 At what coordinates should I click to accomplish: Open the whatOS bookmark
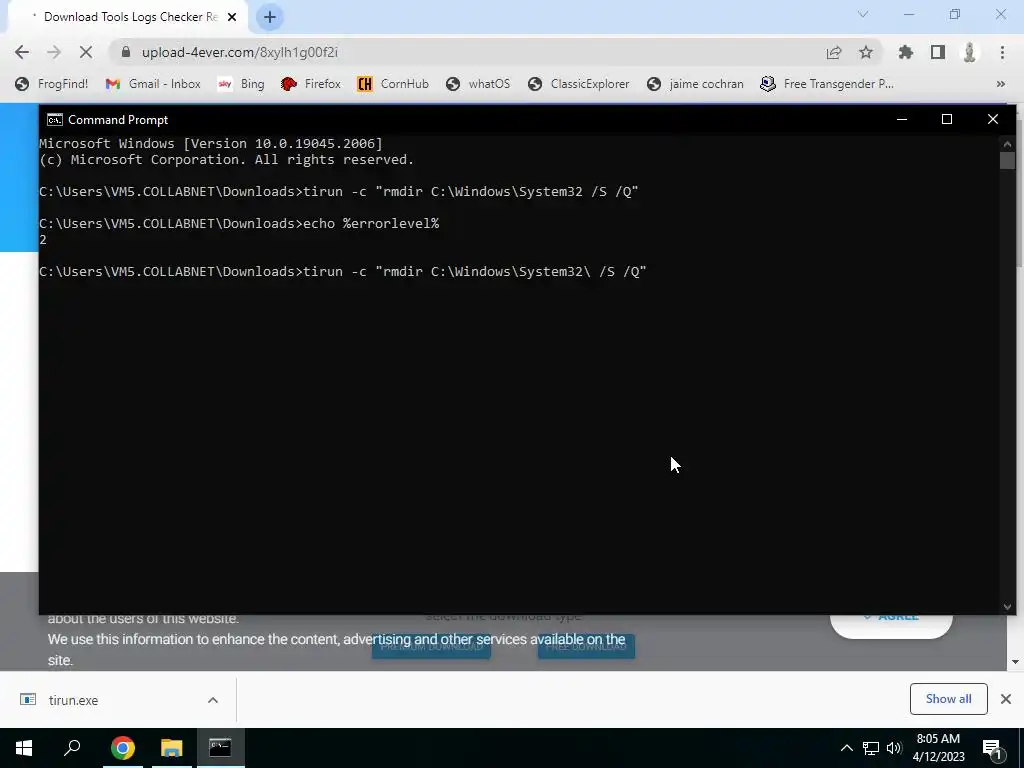(477, 84)
